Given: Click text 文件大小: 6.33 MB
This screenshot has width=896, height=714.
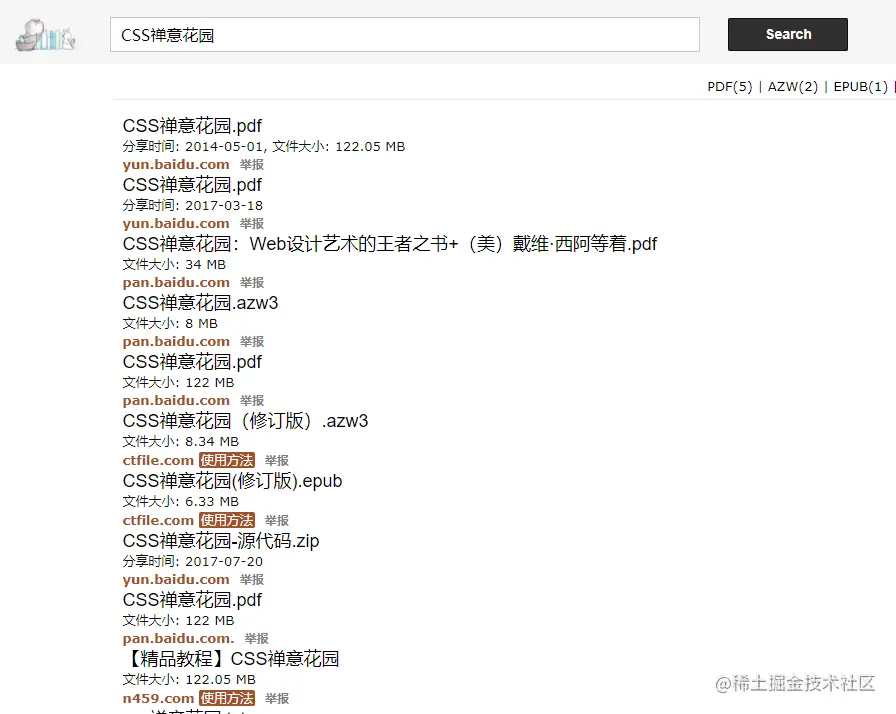Looking at the screenshot, I should point(181,502).
